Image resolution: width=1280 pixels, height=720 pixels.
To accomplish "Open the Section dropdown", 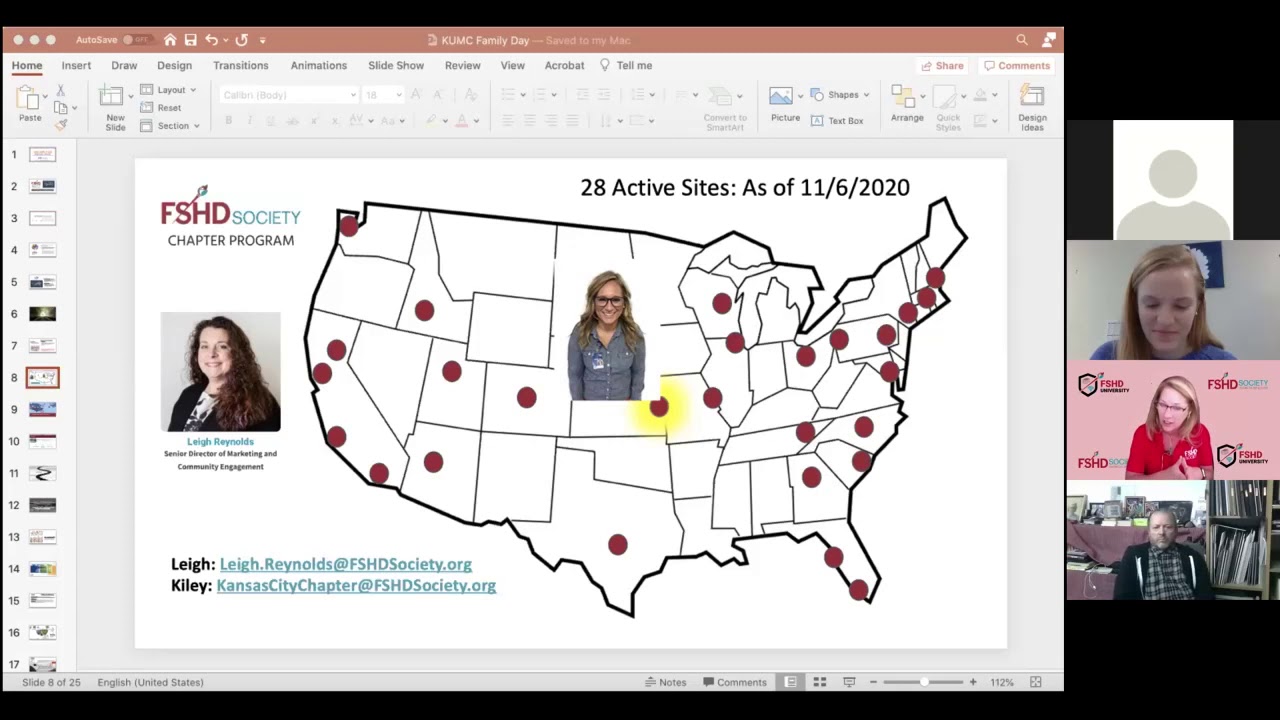I will click(170, 126).
